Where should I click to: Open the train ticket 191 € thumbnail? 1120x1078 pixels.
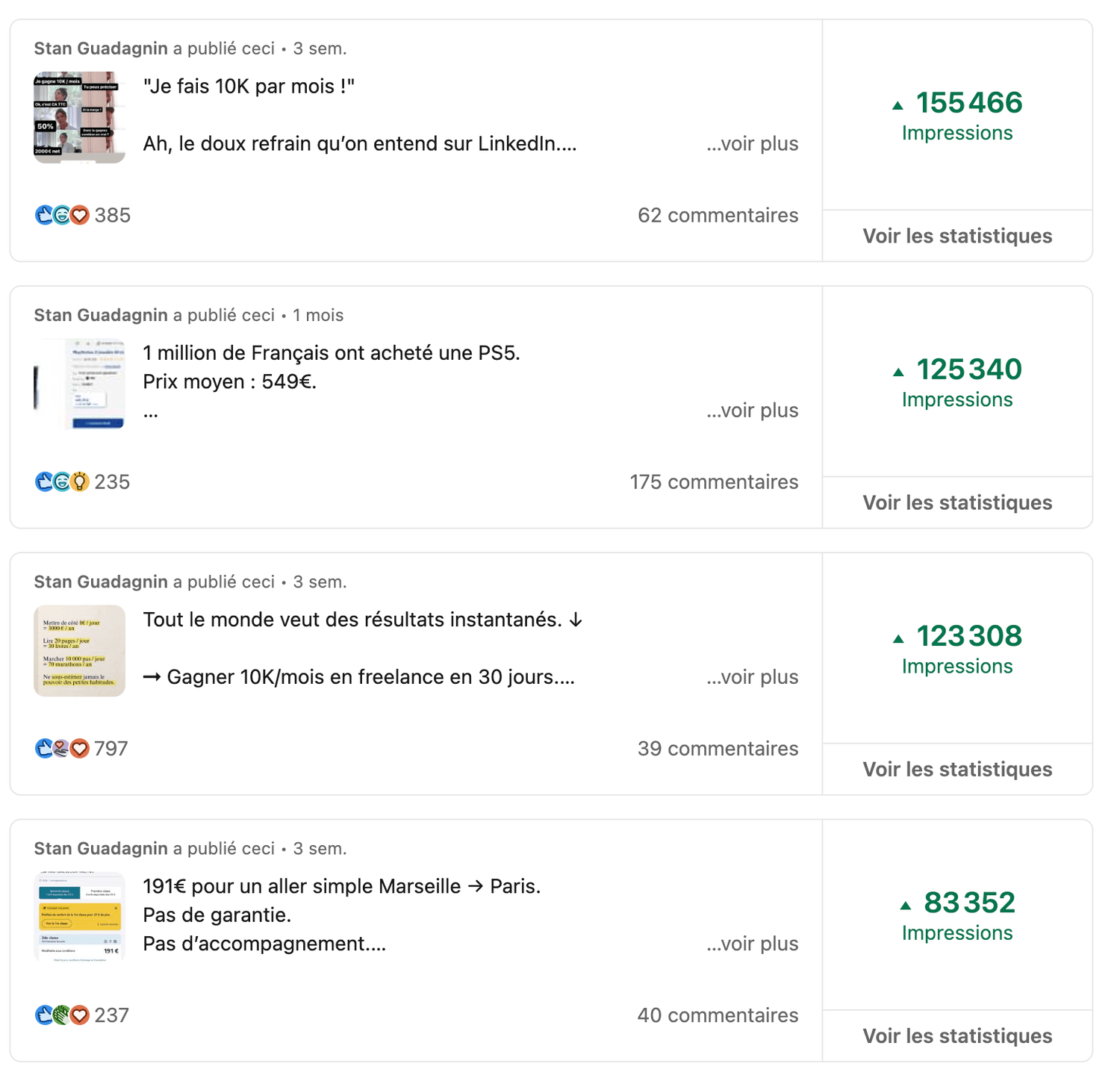79,917
